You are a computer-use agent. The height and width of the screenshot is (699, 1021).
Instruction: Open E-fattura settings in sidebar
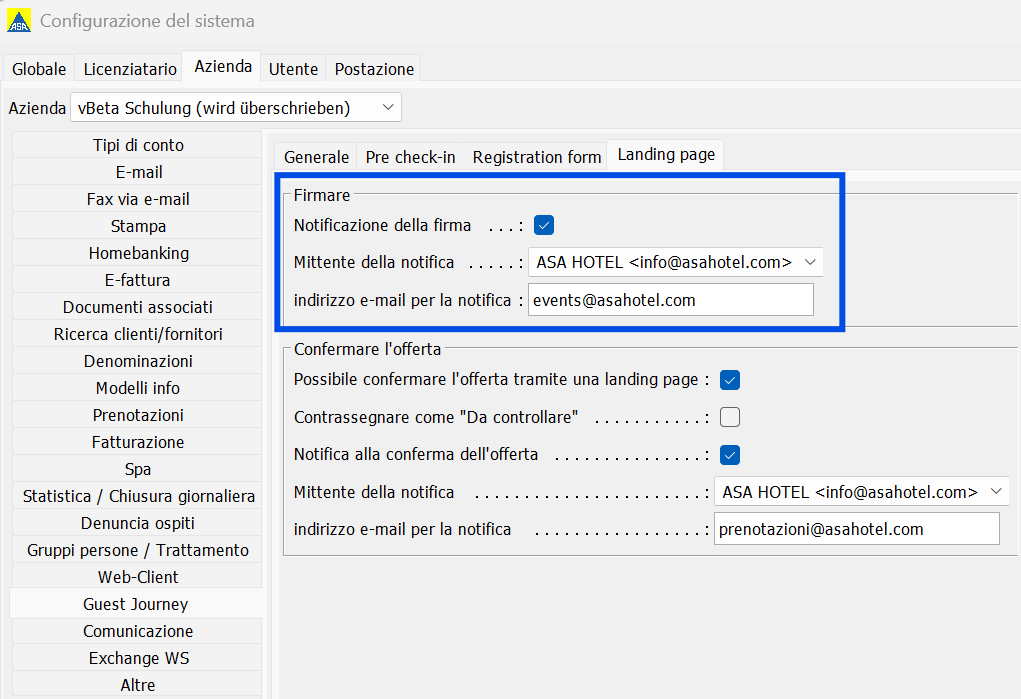137,280
